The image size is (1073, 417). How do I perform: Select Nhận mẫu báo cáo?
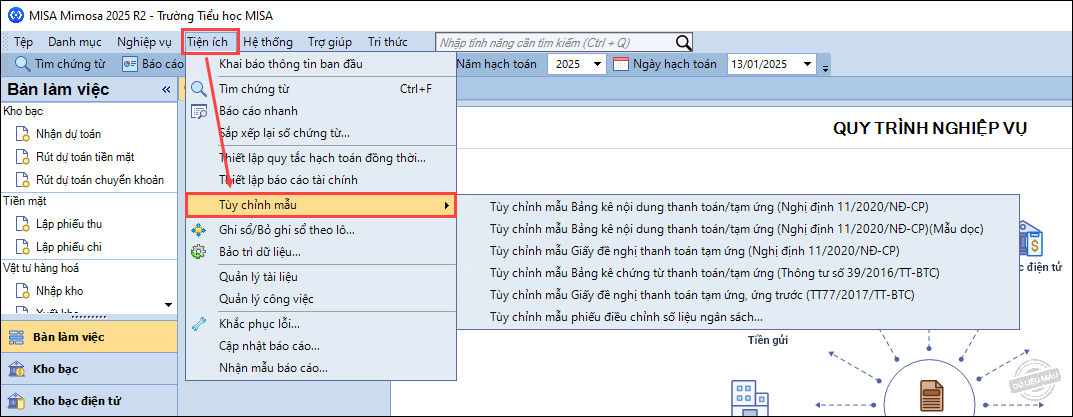pos(320,368)
